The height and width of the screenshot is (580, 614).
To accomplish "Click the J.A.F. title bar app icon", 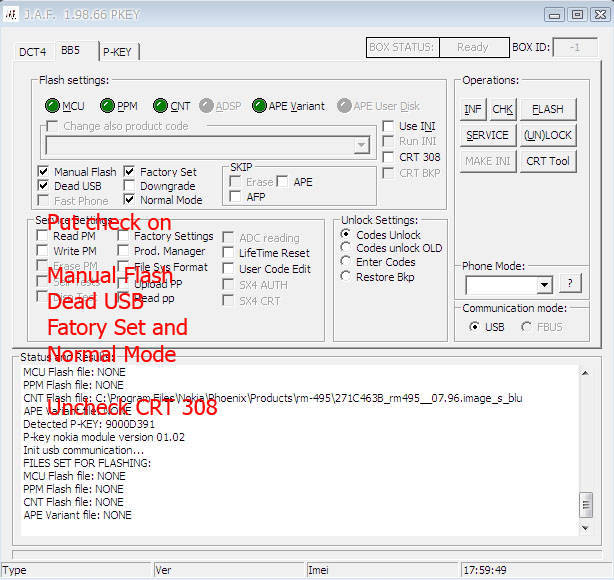I will click(11, 15).
